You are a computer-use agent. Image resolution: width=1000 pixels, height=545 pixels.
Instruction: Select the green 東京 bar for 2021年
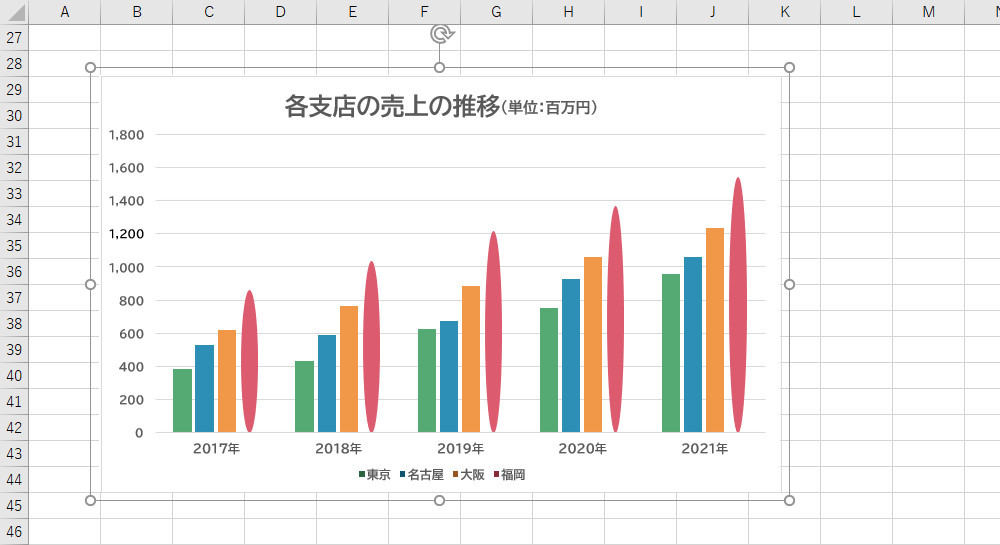click(x=671, y=353)
